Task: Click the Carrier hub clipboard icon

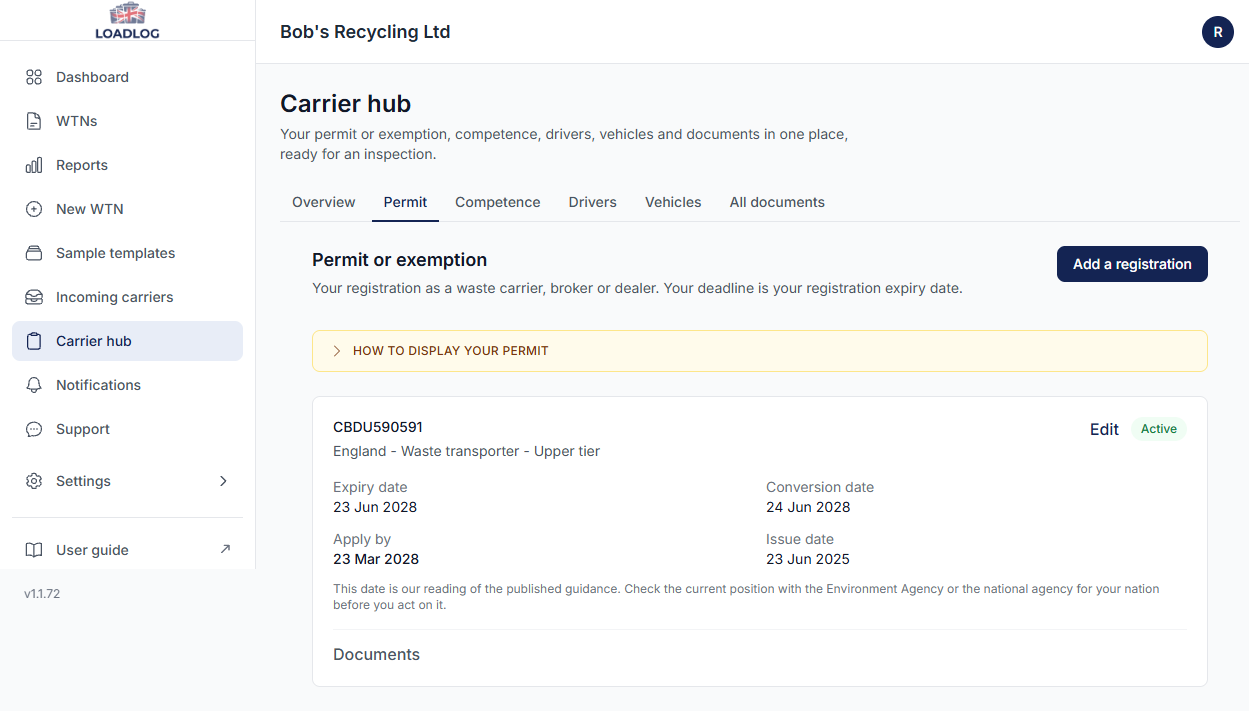Action: (34, 341)
